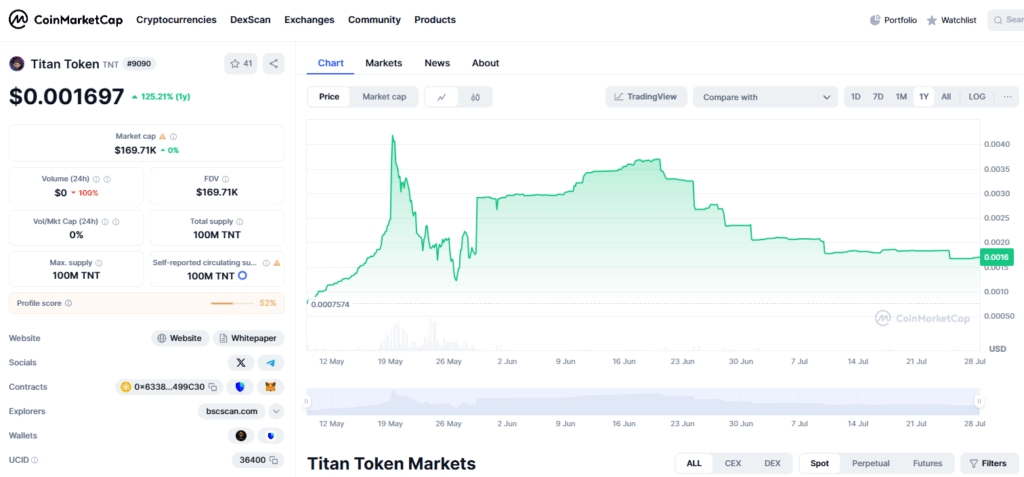Click the info icon beside Profile score
Screen dimensions: 1024x477
pos(69,303)
